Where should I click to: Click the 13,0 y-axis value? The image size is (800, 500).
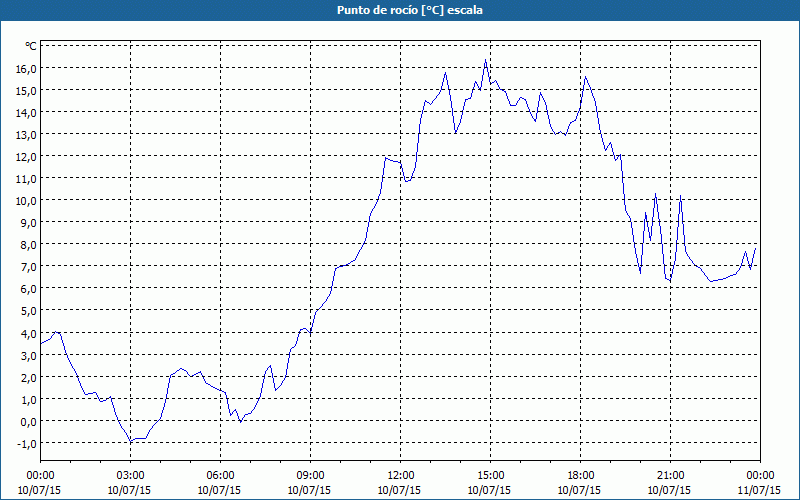(x=26, y=134)
